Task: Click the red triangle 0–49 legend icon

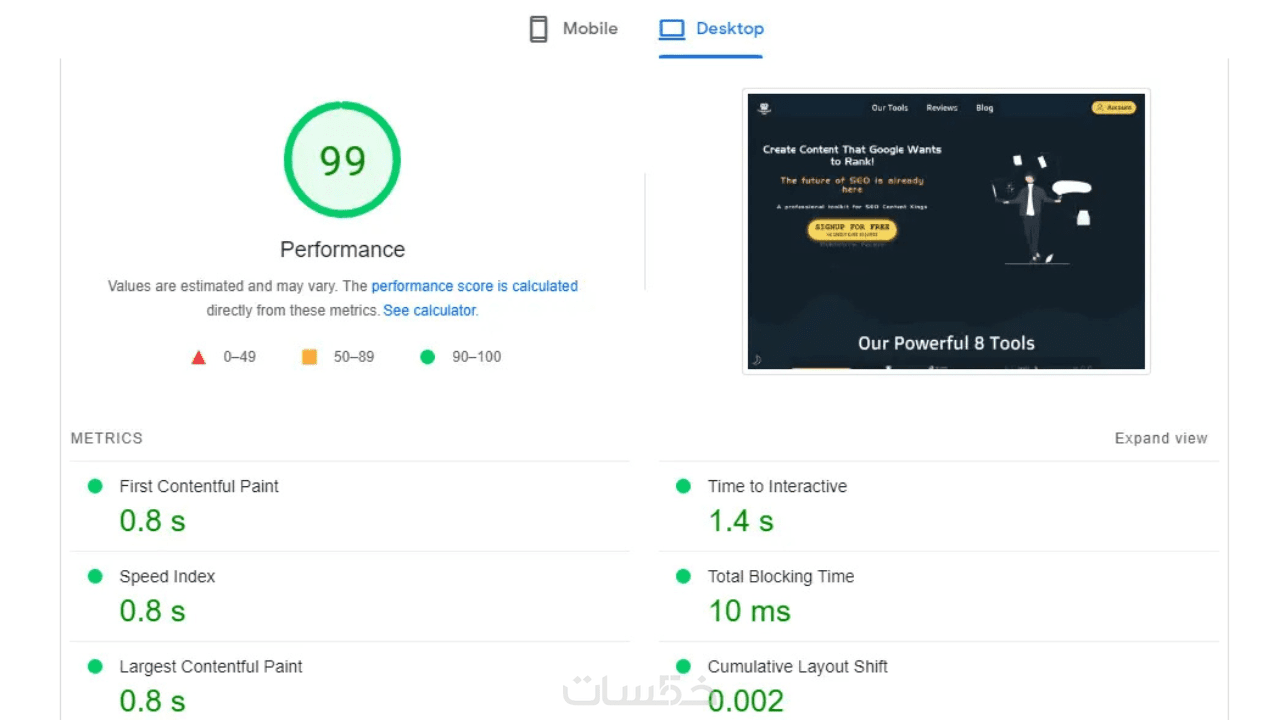Action: pyautogui.click(x=198, y=357)
